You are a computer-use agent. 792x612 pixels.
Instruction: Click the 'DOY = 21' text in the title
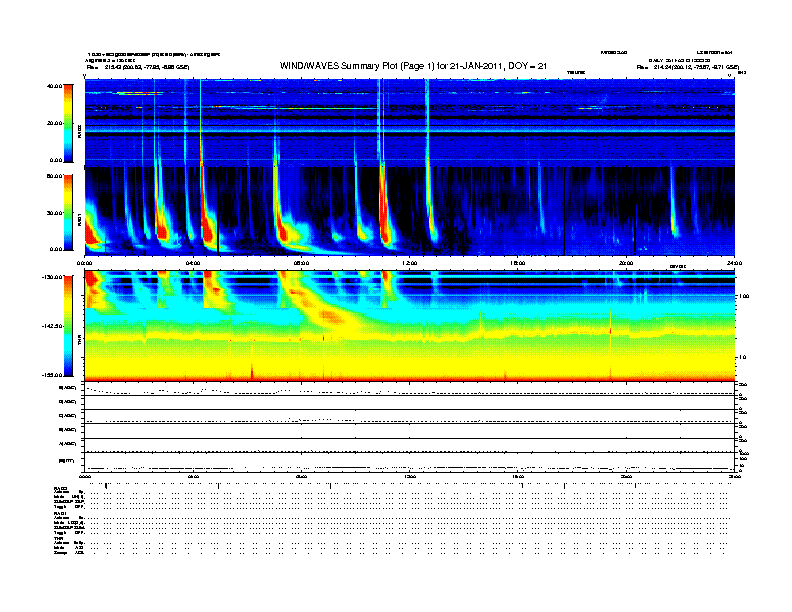point(527,66)
